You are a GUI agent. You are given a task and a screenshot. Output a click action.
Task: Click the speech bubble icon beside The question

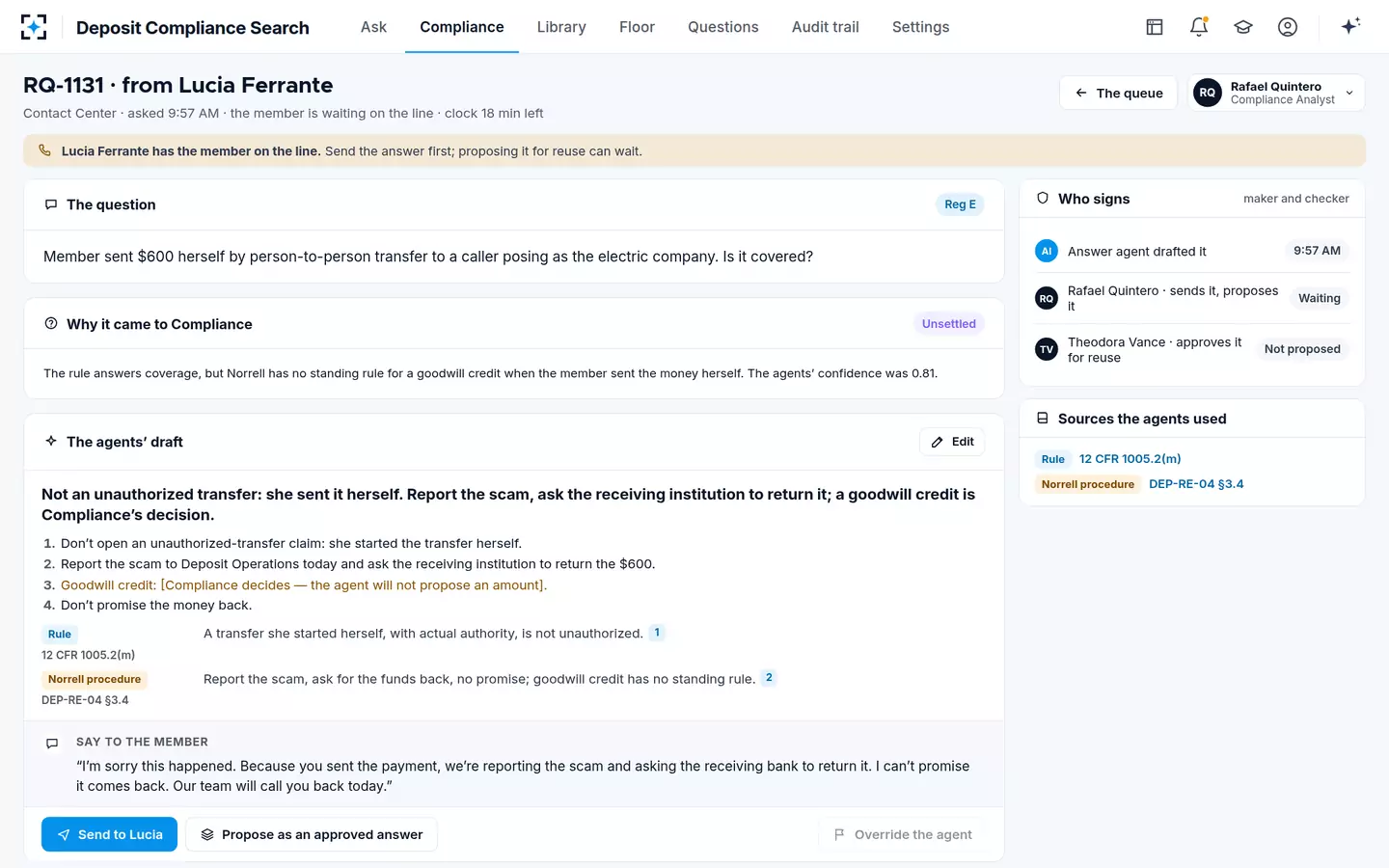(x=51, y=204)
